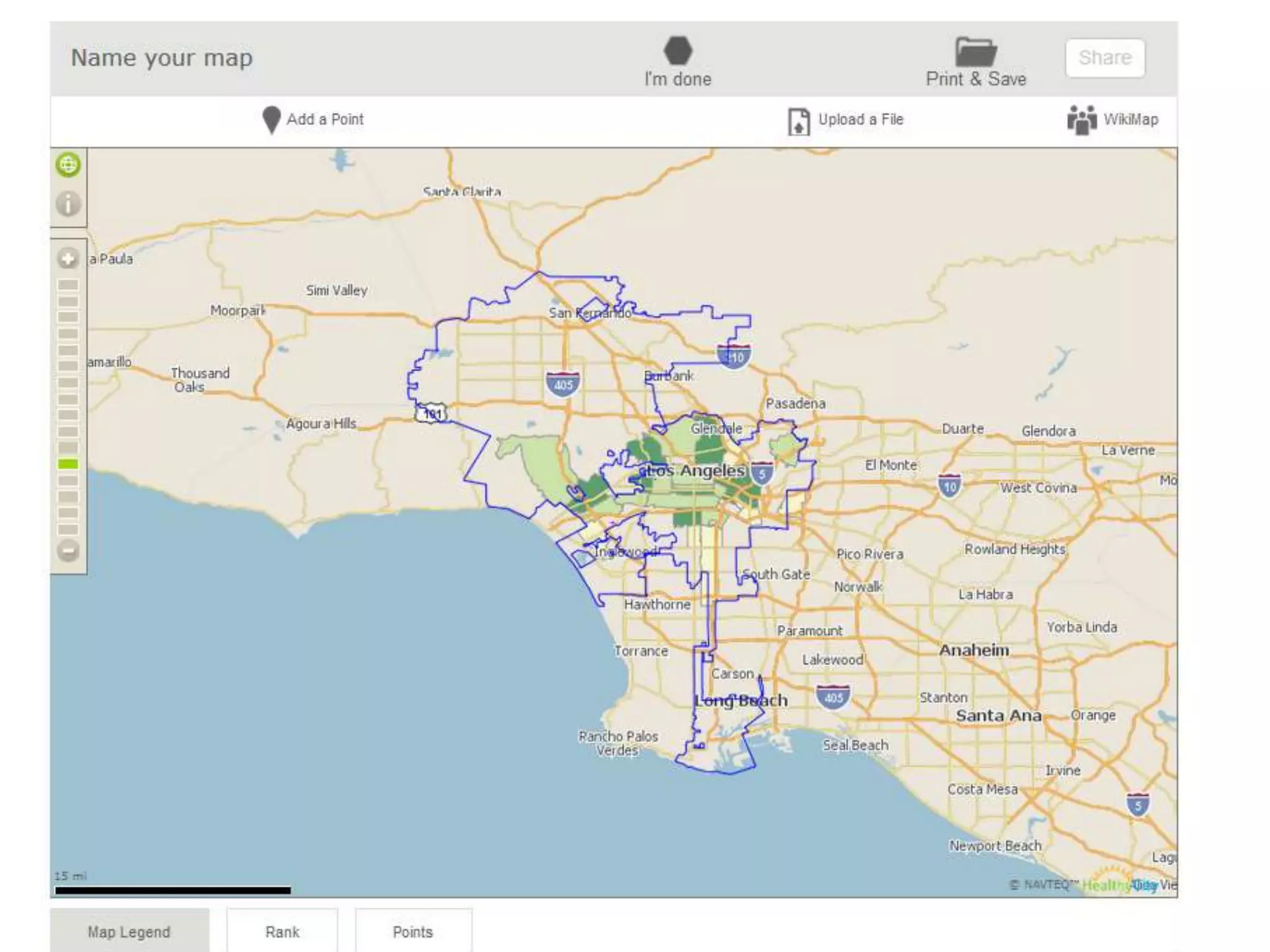Screen dimensions: 1270x952
Task: Open the WikiMap people icon
Action: point(1081,120)
